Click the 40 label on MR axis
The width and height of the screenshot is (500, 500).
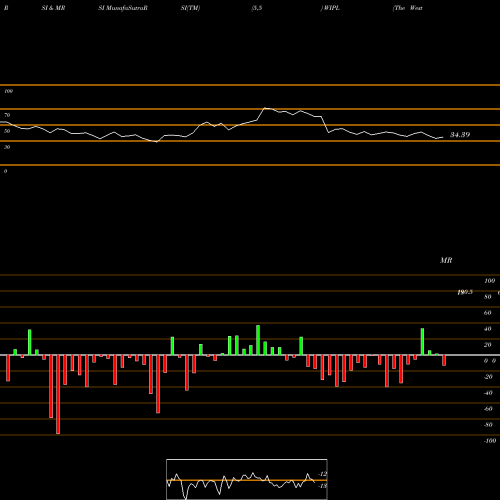[x=488, y=329]
